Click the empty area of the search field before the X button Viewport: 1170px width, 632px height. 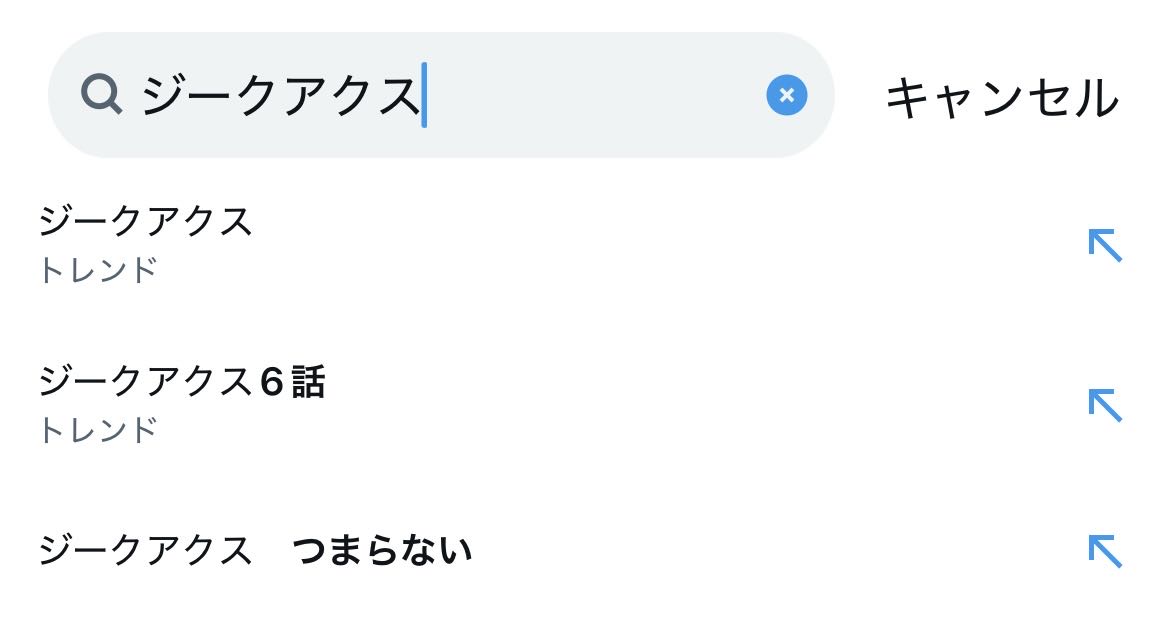click(x=595, y=95)
